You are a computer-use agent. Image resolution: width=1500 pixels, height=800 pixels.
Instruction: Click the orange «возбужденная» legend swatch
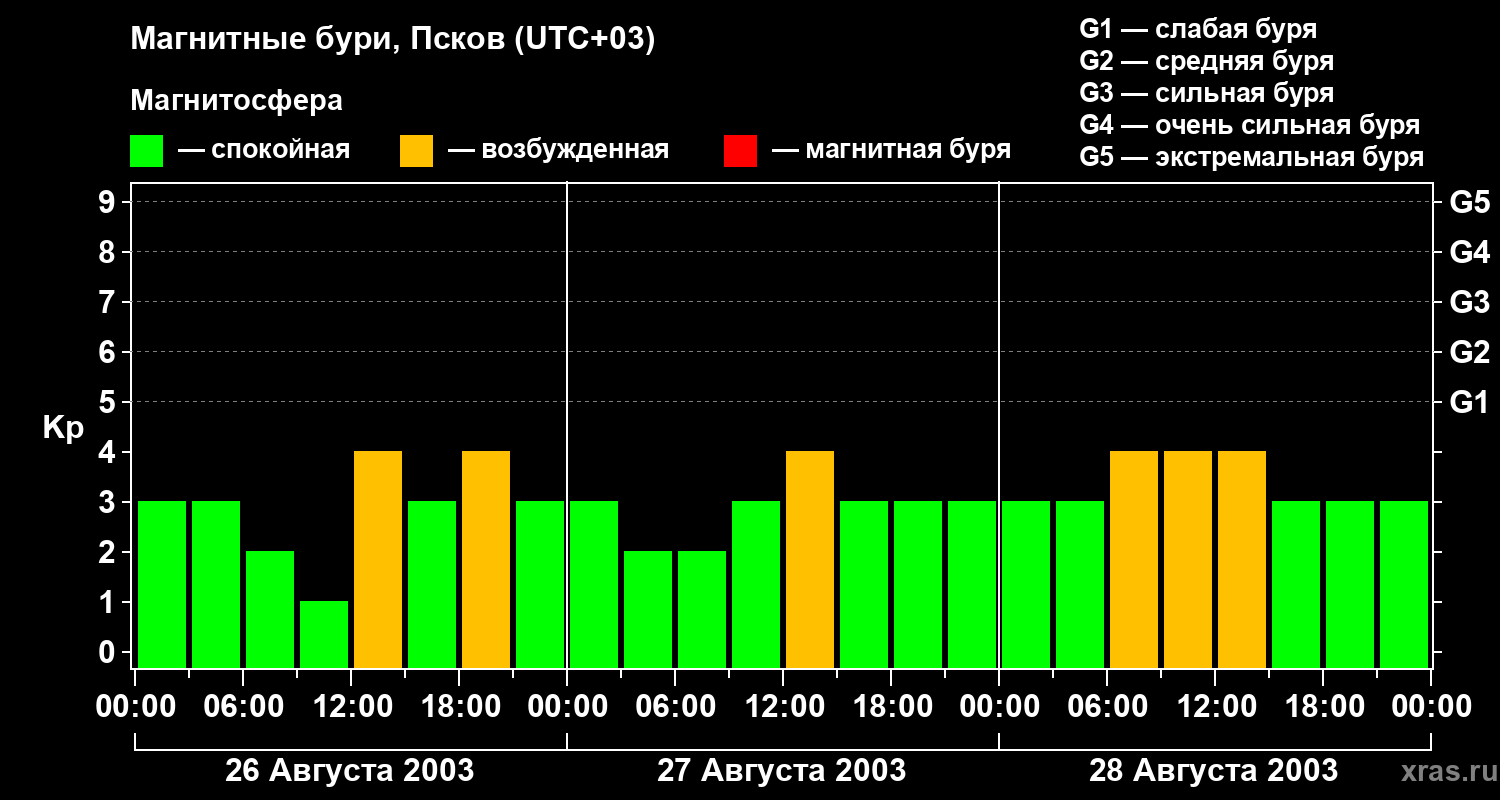point(417,151)
